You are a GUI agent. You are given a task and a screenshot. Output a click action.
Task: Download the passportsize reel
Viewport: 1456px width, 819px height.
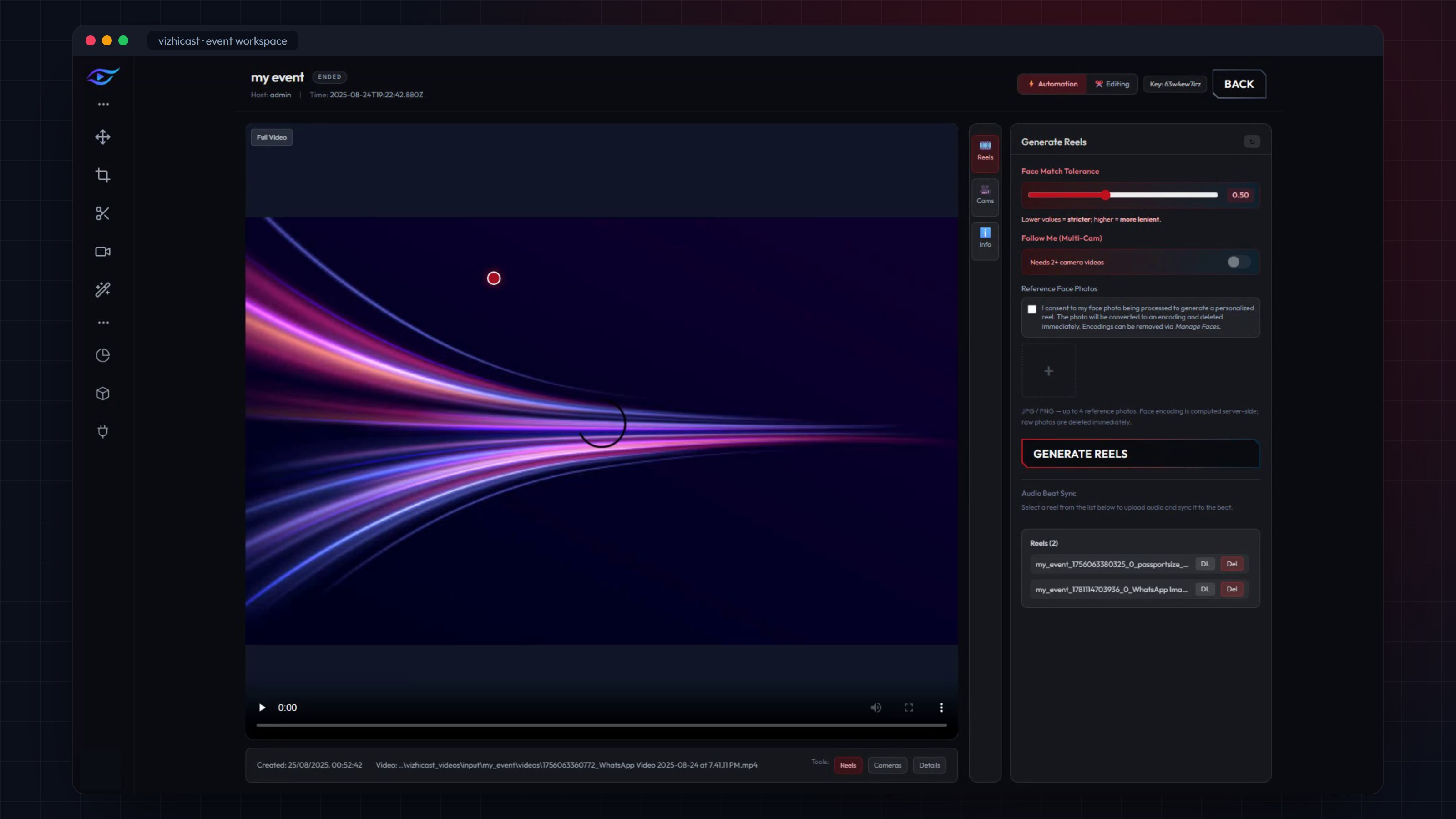pos(1205,564)
